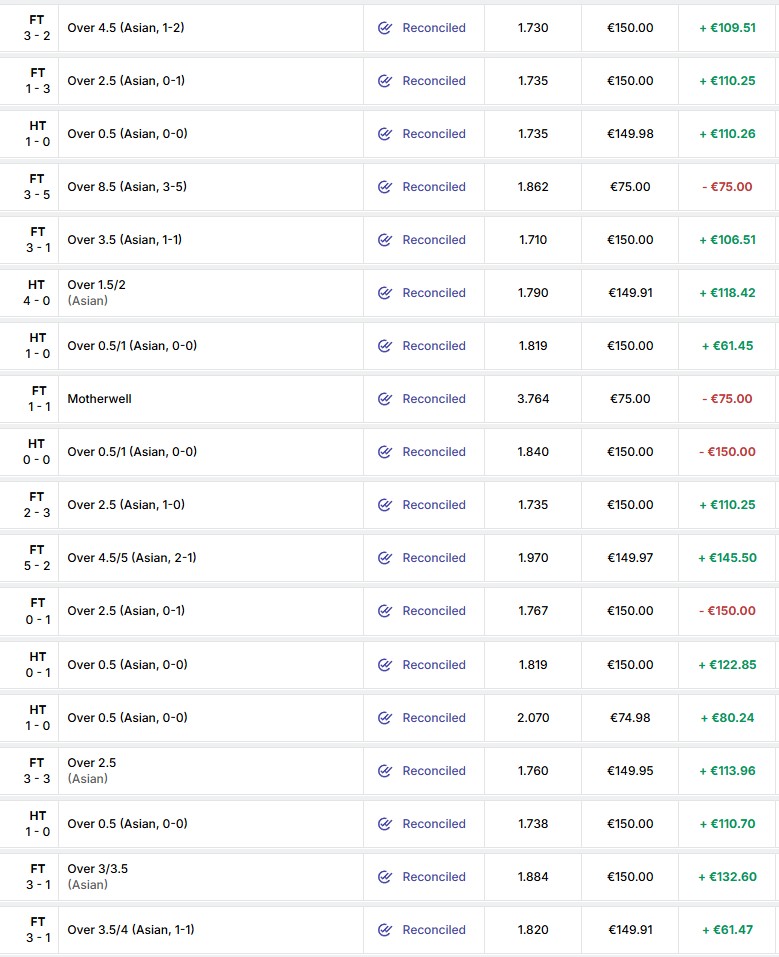Screen dimensions: 779x957
Task: Click the reconciled icon in the Over 3.5/4 row
Action: [385, 930]
